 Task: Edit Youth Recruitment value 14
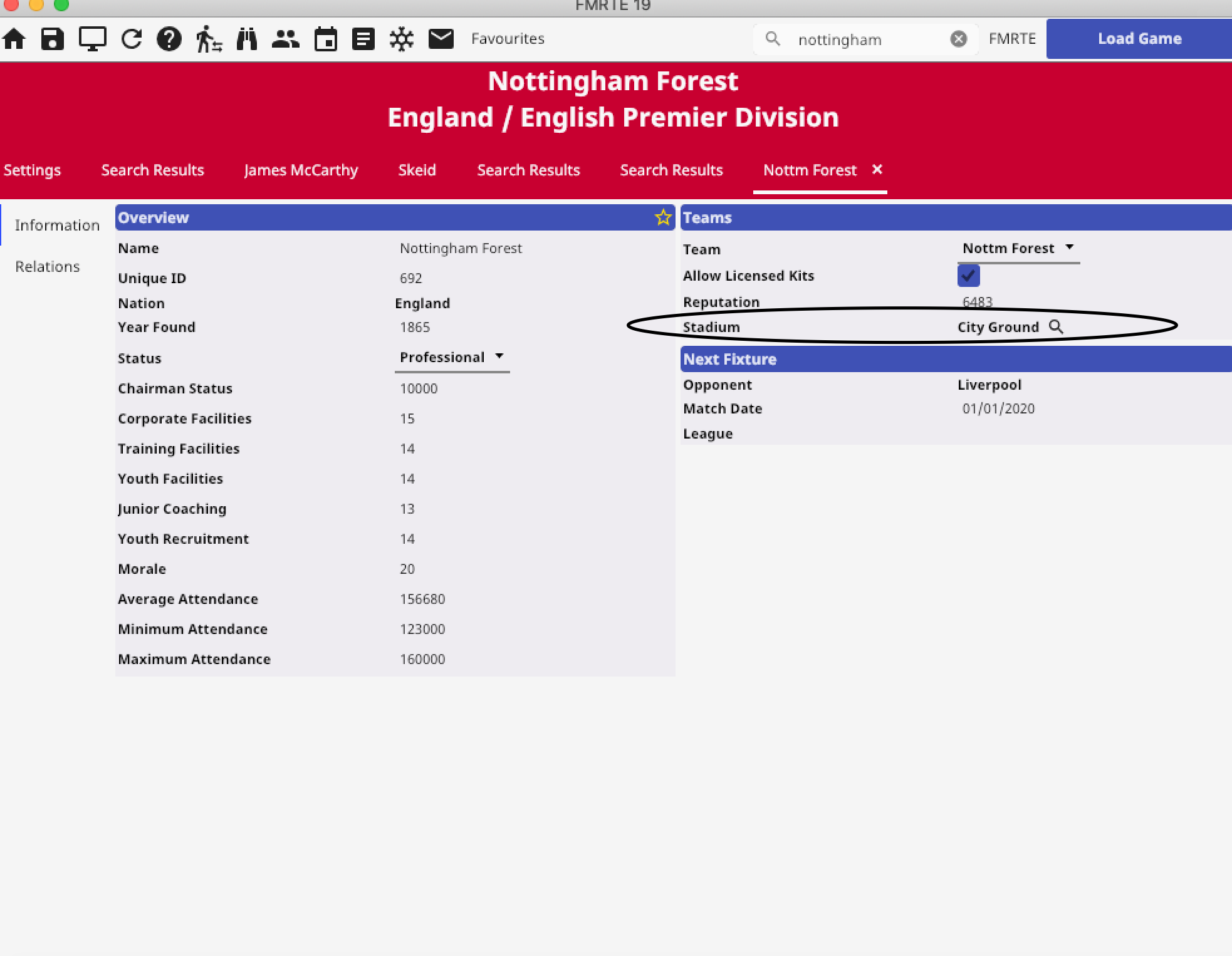407,539
